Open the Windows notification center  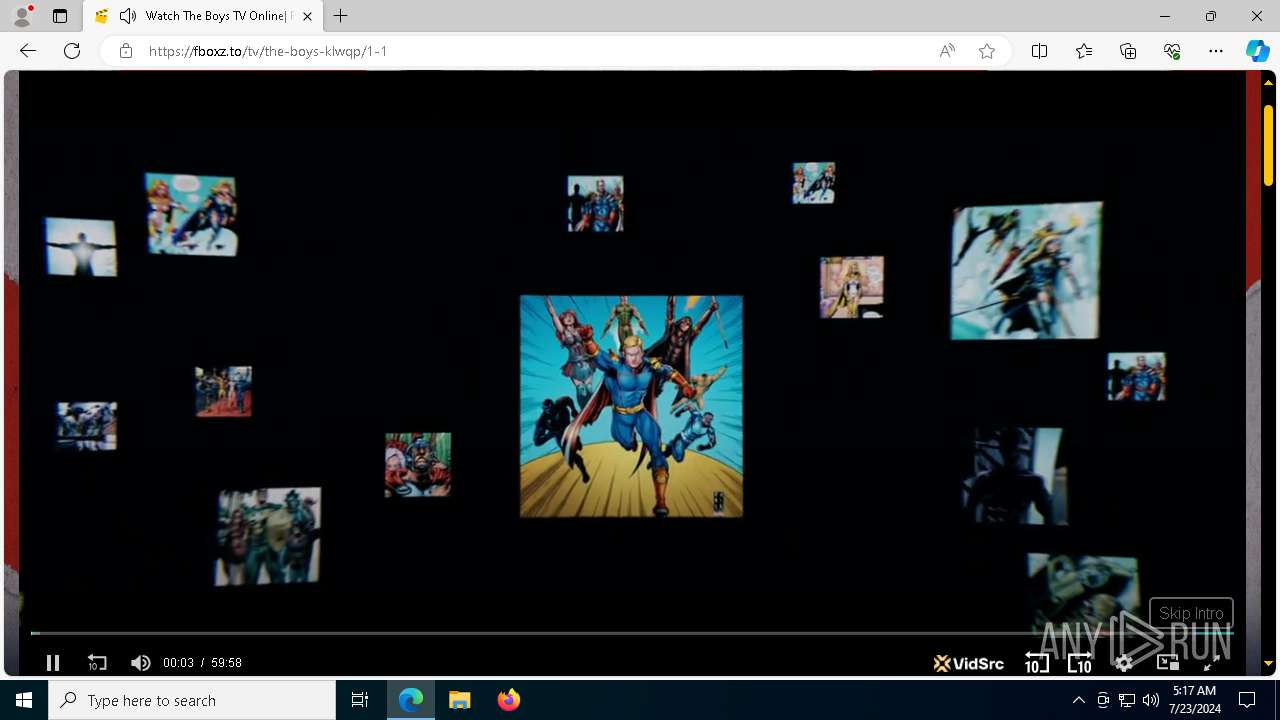point(1247,700)
